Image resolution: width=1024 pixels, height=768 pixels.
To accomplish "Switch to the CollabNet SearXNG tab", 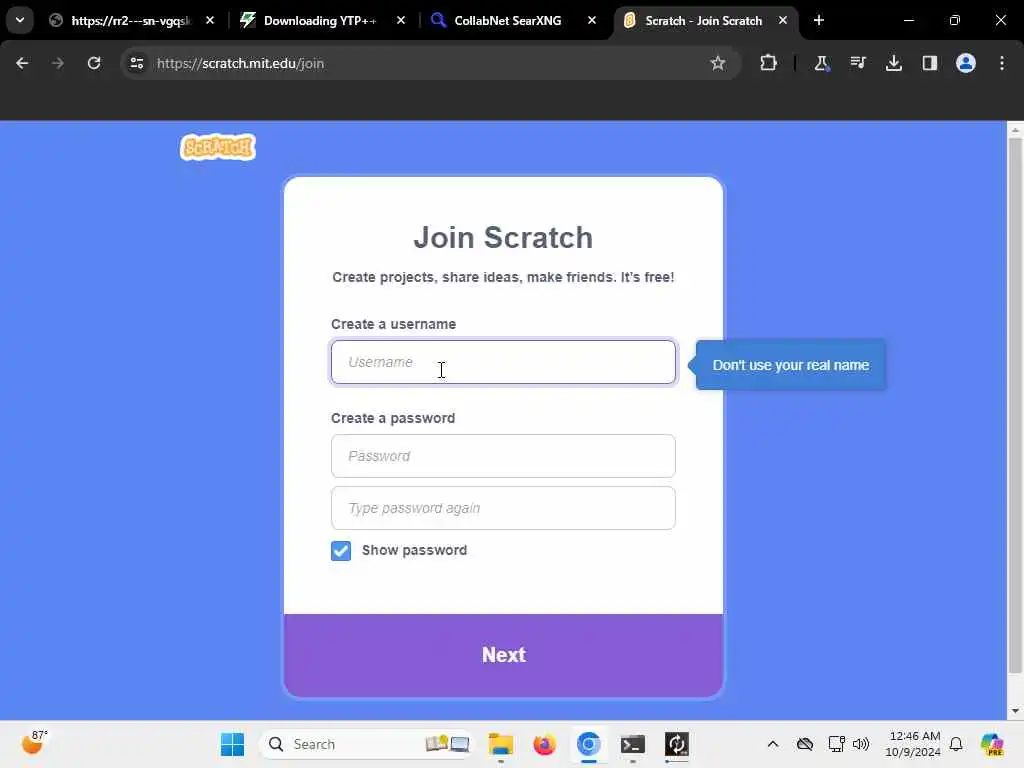I will coord(507,21).
